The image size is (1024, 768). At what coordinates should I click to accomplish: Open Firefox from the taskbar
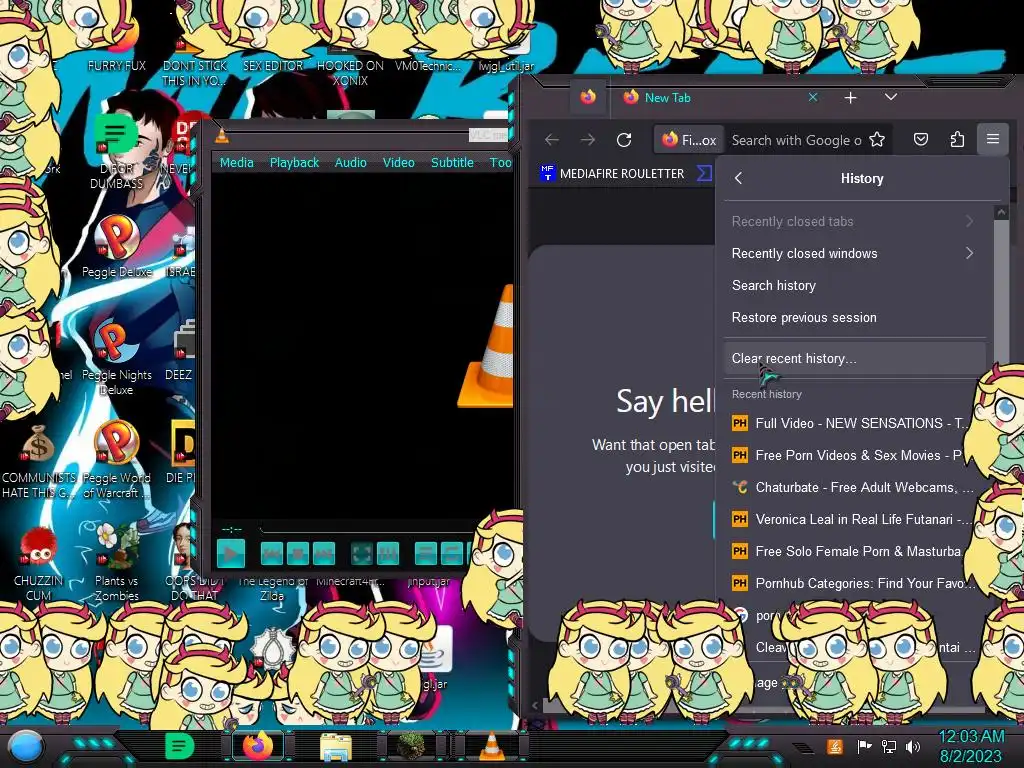tap(258, 746)
